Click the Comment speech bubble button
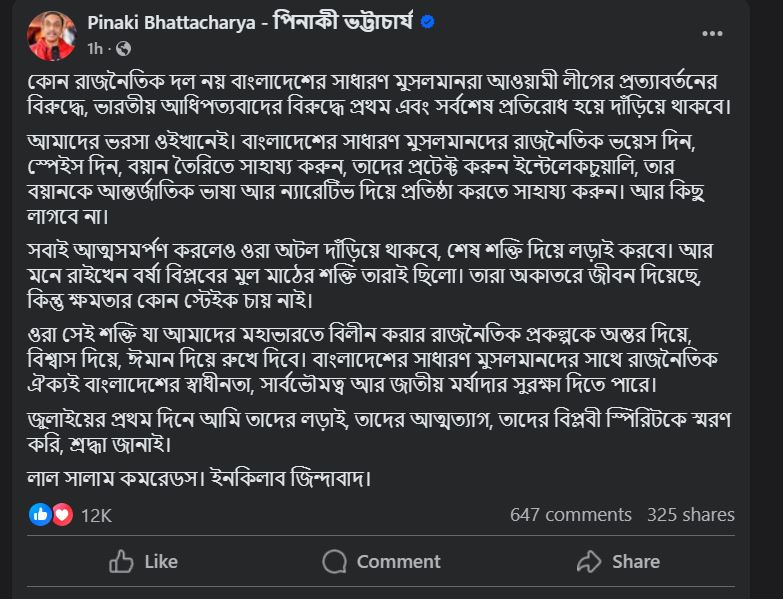Viewport: 783px width, 599px height. [x=382, y=562]
